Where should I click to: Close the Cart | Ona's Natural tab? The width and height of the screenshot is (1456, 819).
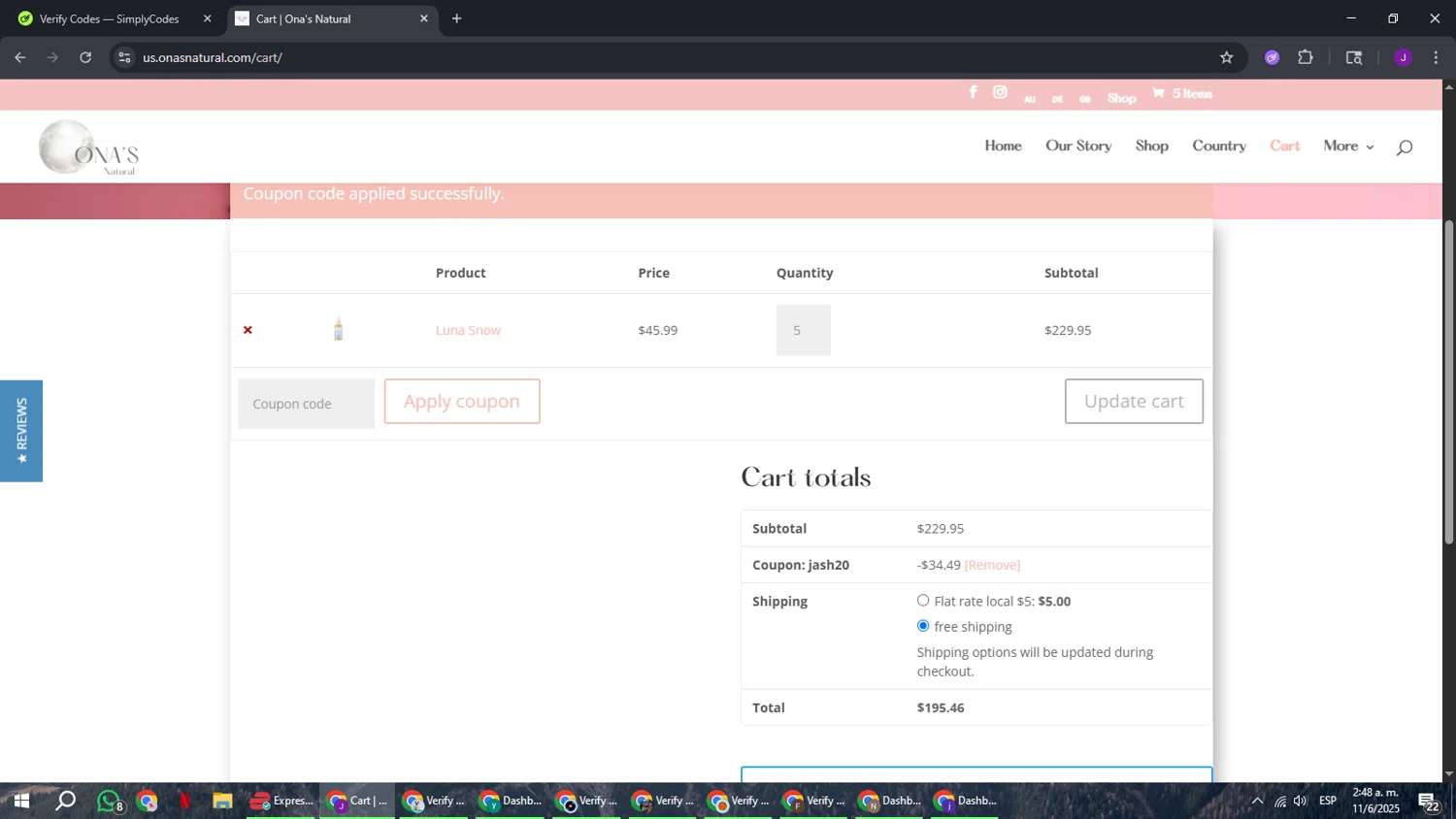[423, 18]
